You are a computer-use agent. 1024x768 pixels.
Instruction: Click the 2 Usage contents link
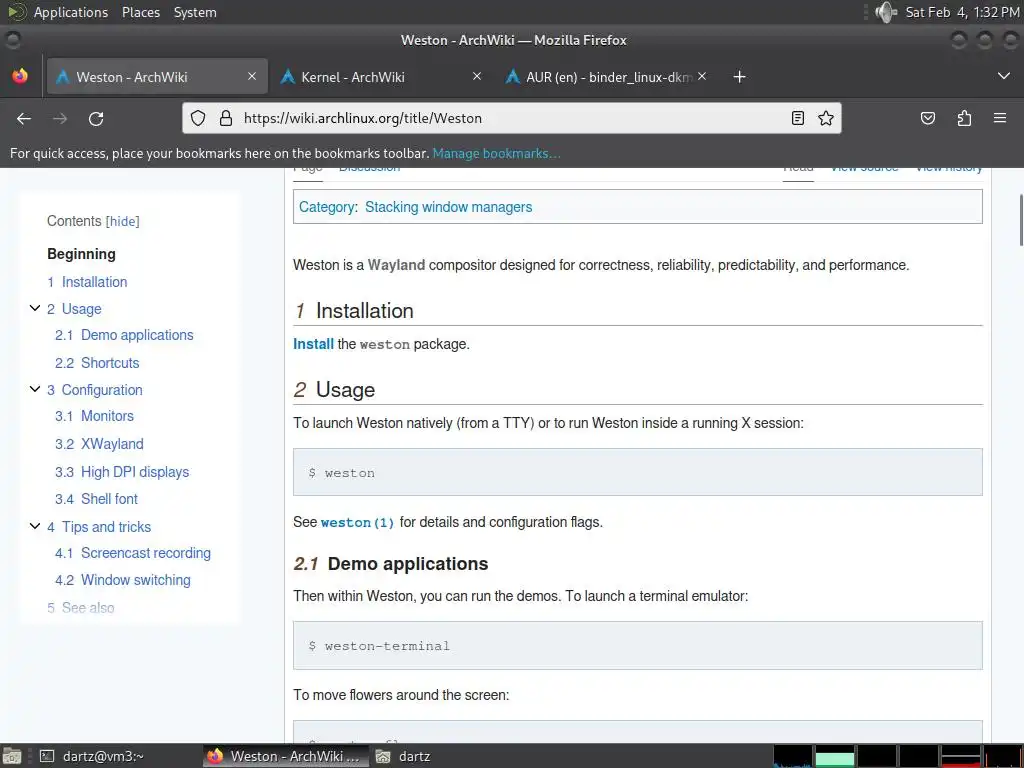pos(74,309)
